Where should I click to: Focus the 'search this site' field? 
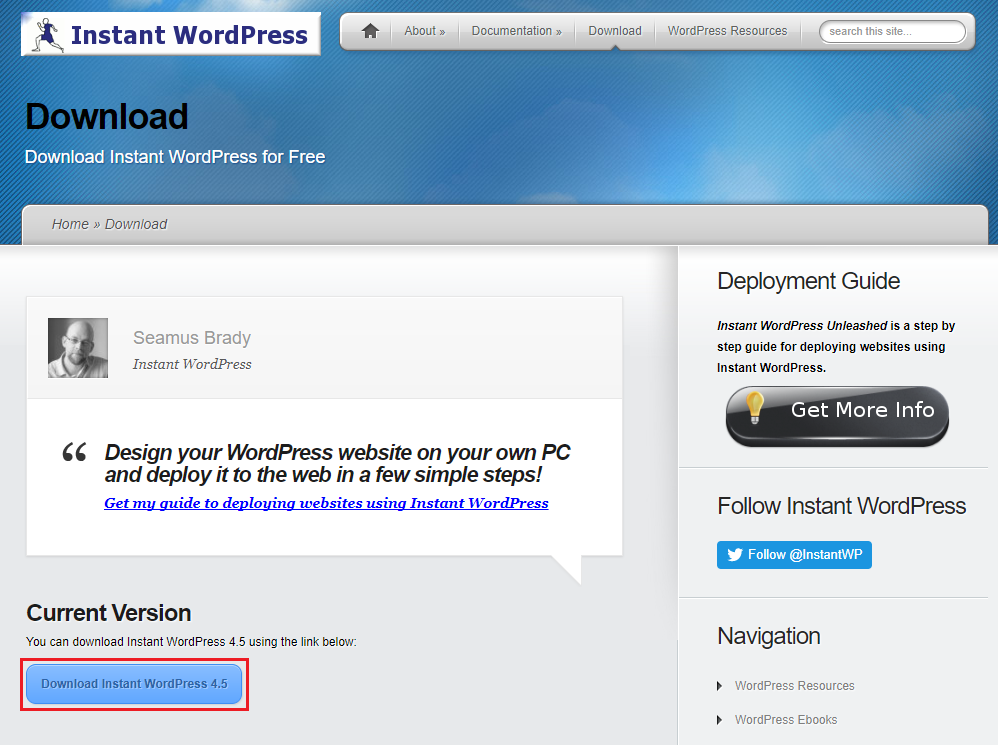pos(892,31)
